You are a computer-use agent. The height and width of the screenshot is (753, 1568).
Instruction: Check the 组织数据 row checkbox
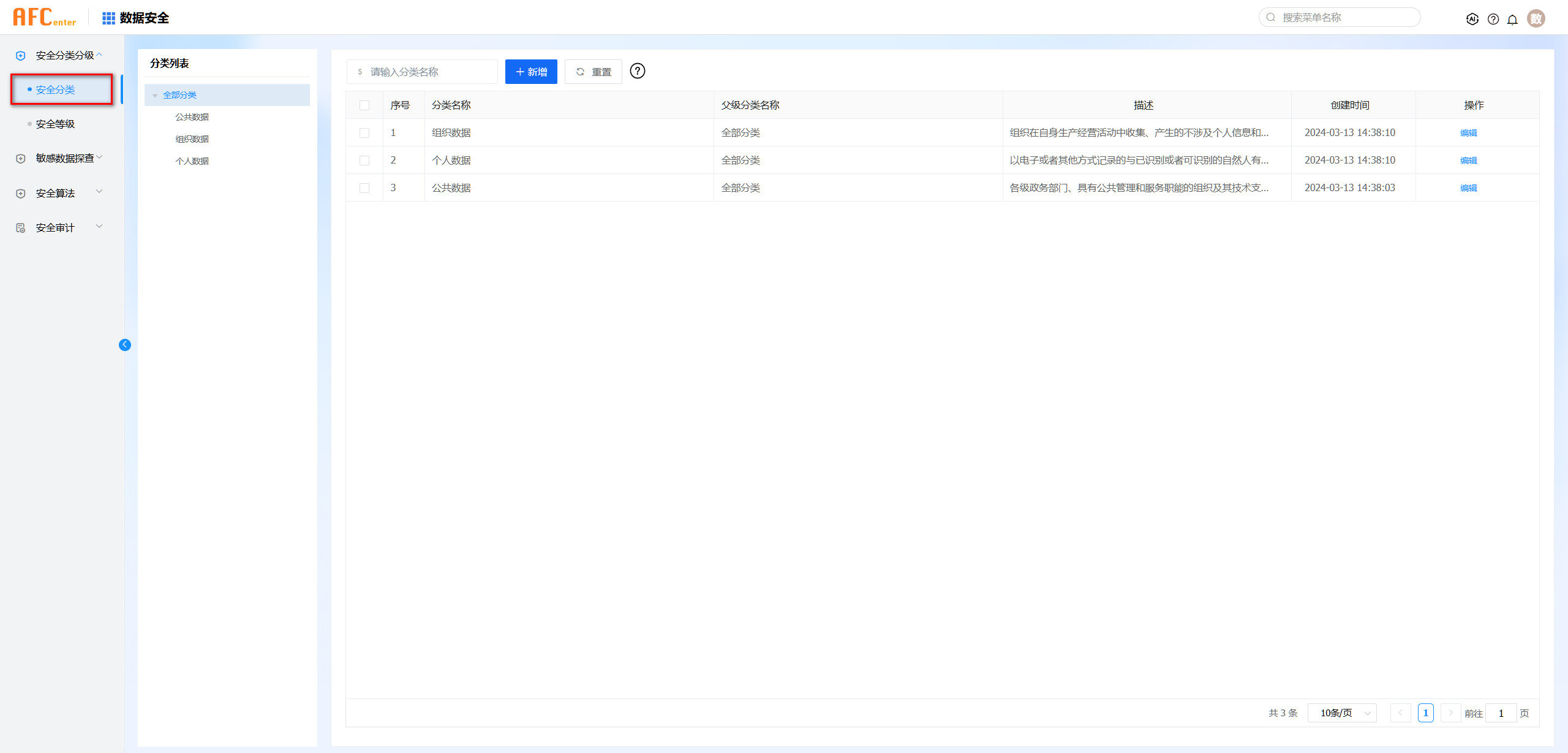364,133
